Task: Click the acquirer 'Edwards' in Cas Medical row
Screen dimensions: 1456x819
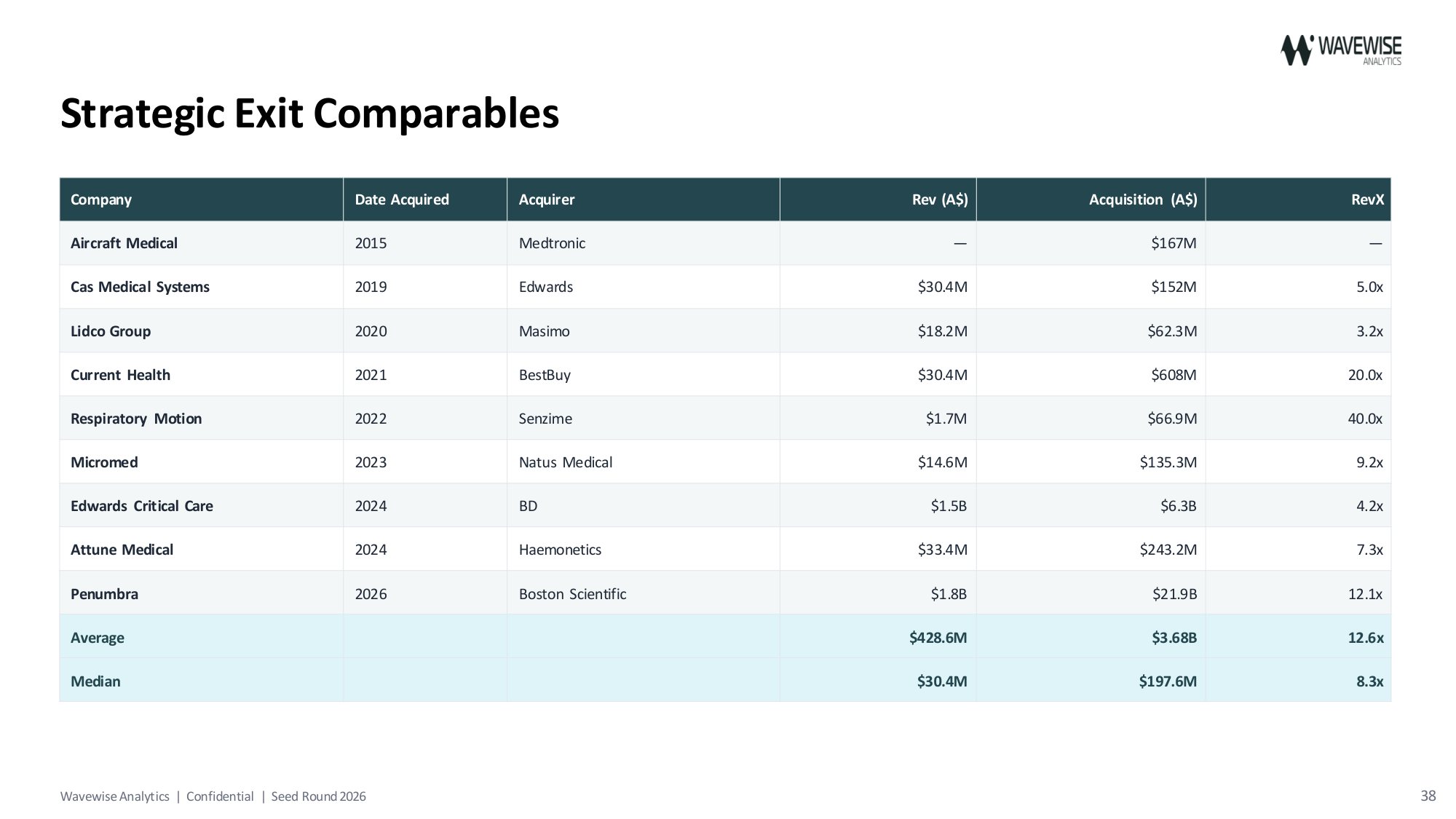Action: 546,287
